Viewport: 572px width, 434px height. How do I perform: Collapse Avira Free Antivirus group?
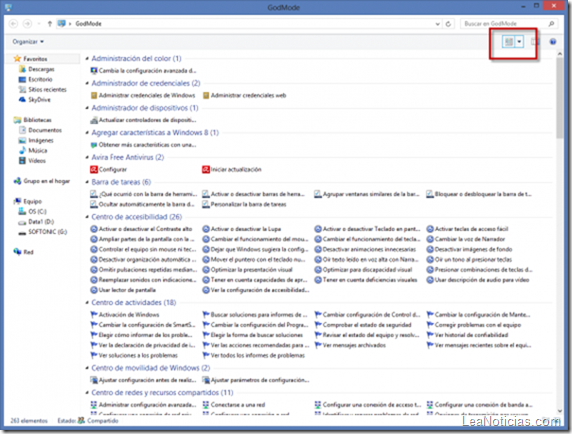click(87, 157)
